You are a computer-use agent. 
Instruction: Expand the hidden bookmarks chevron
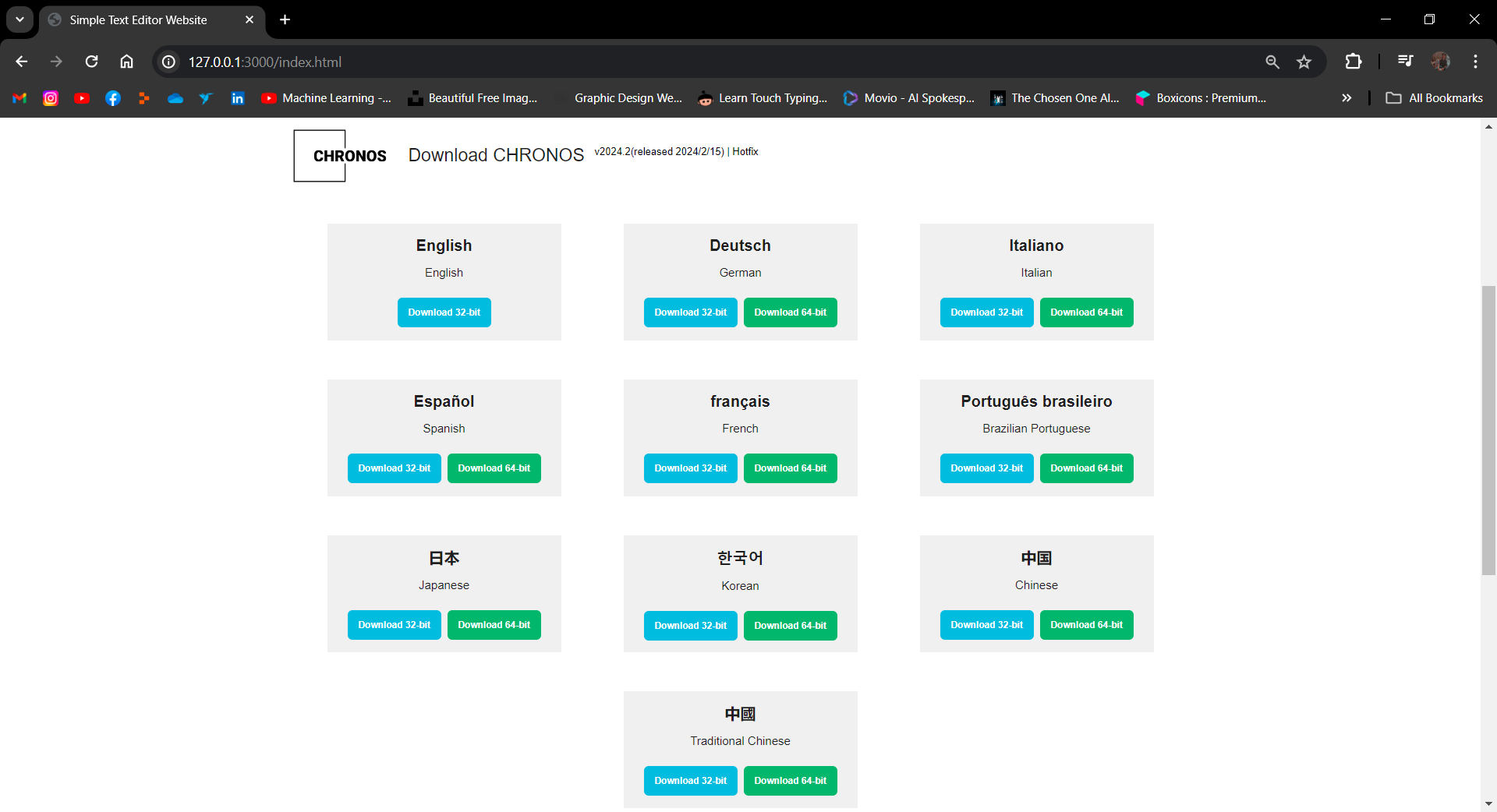coord(1347,98)
